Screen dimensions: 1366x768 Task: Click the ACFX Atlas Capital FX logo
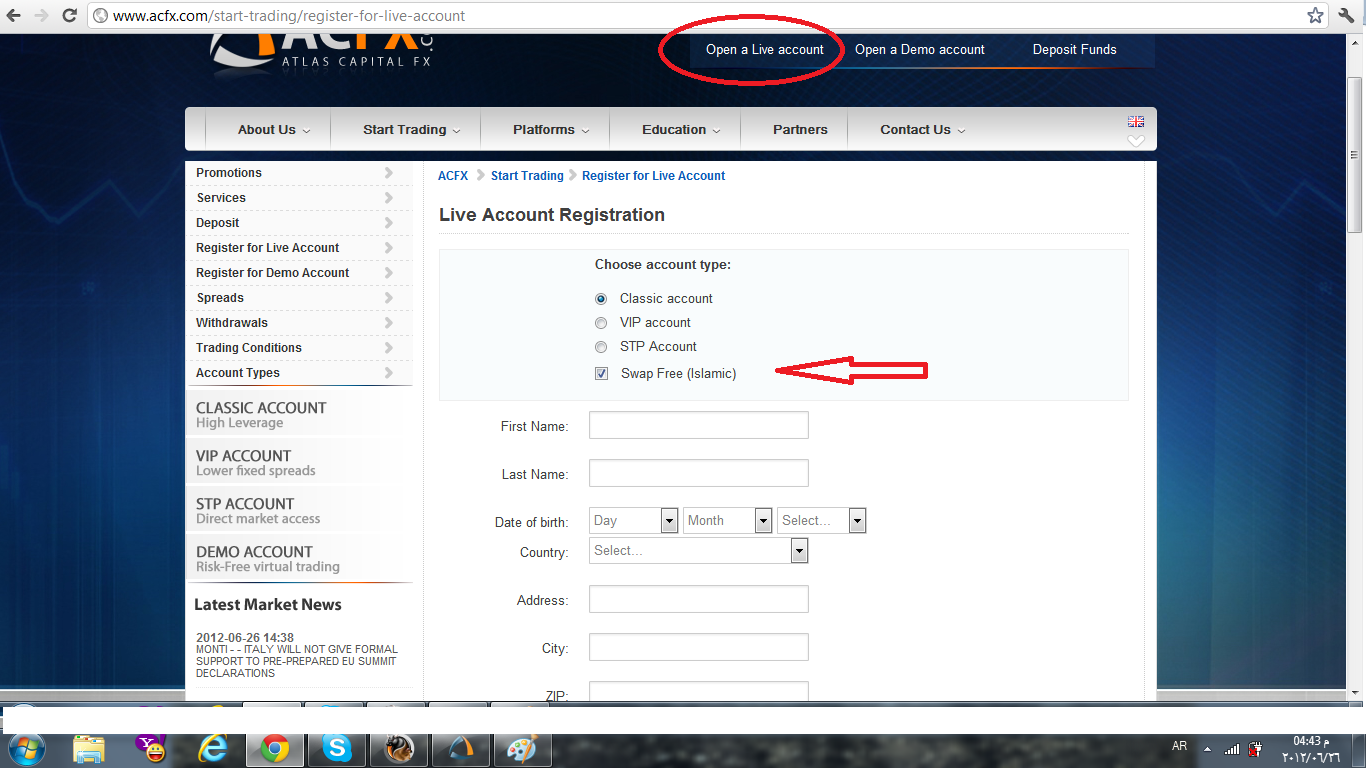pyautogui.click(x=324, y=52)
